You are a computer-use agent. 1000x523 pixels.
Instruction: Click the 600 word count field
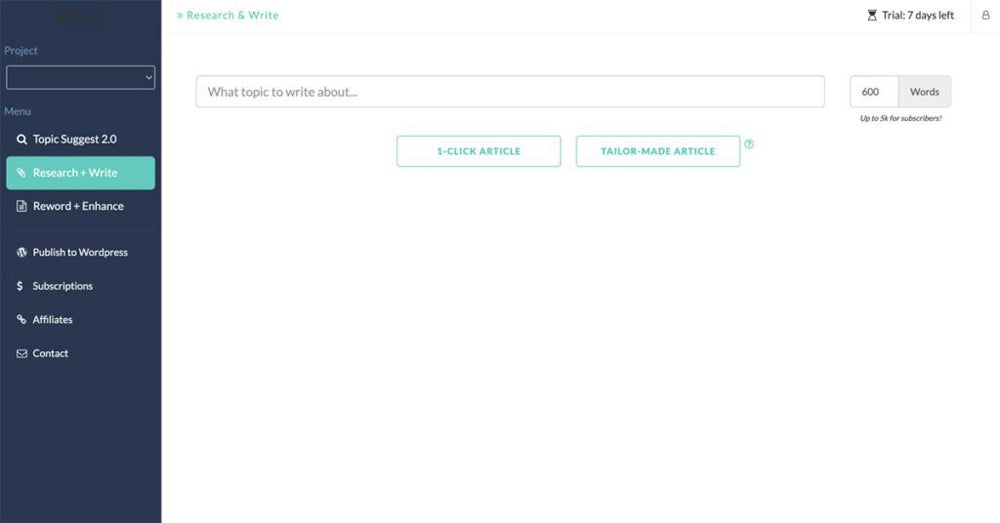(874, 92)
